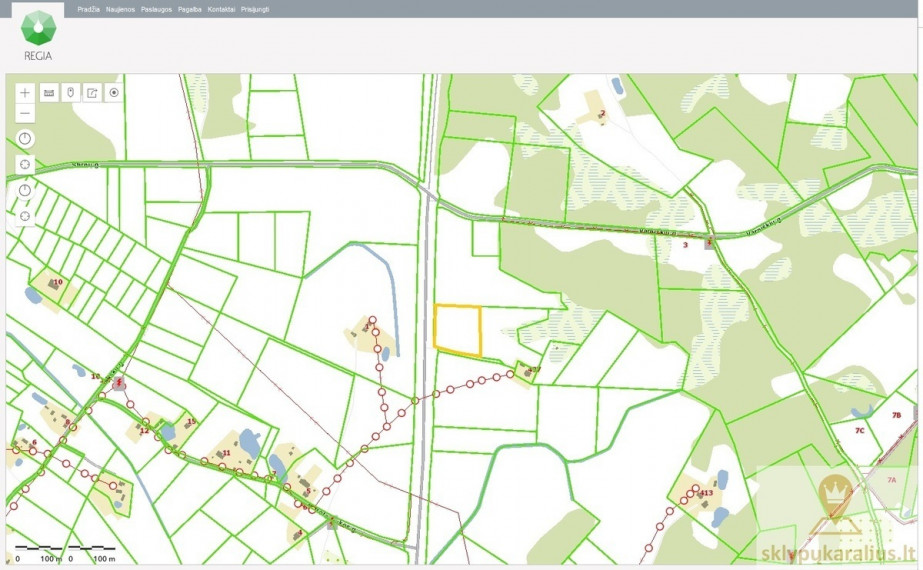Click building number 5 on the map
This screenshot has width=923, height=570.
[308, 491]
